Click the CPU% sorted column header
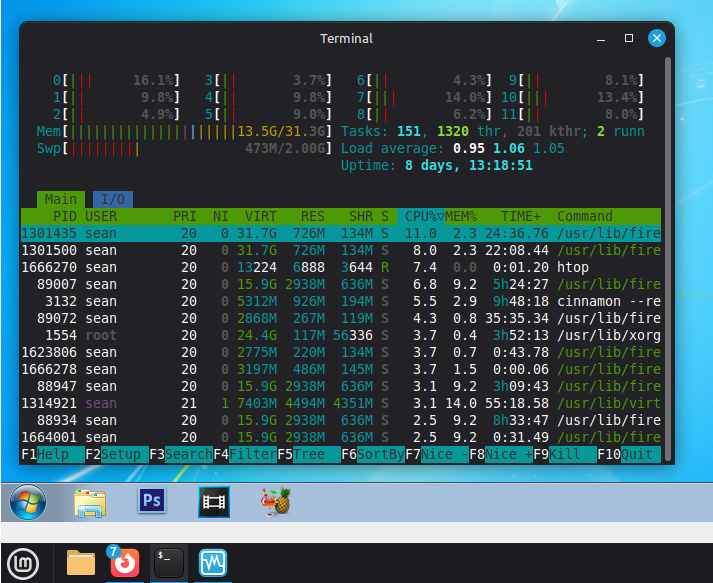The image size is (713, 583). coord(421,216)
